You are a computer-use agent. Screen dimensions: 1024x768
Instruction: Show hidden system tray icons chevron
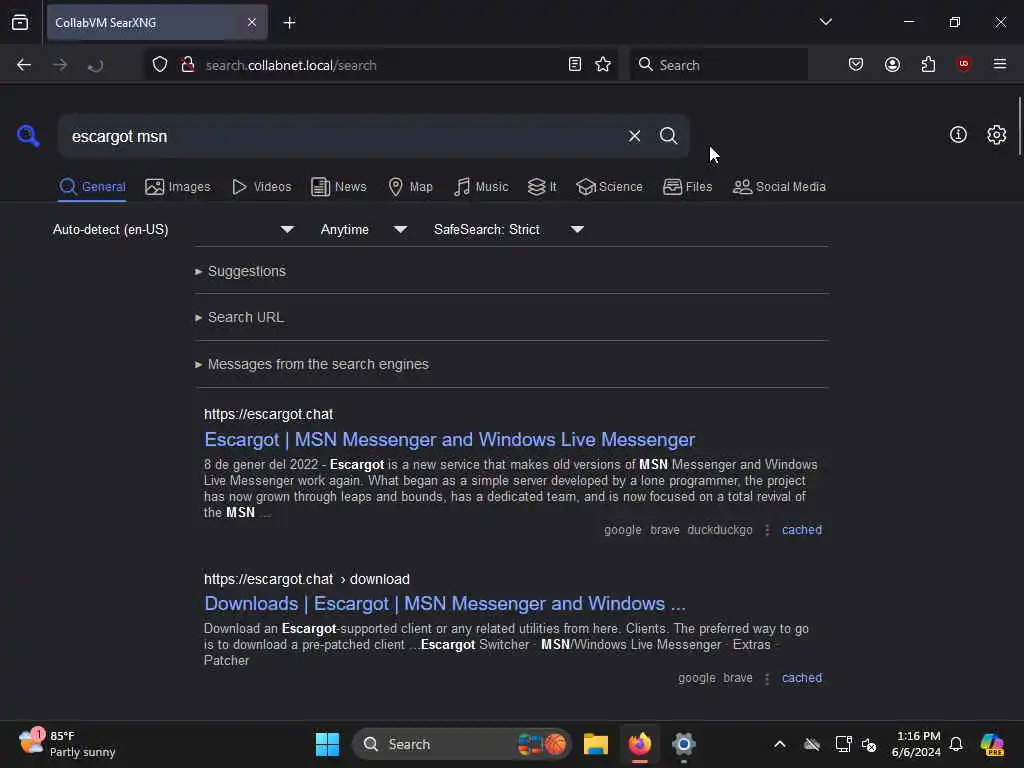(x=780, y=744)
